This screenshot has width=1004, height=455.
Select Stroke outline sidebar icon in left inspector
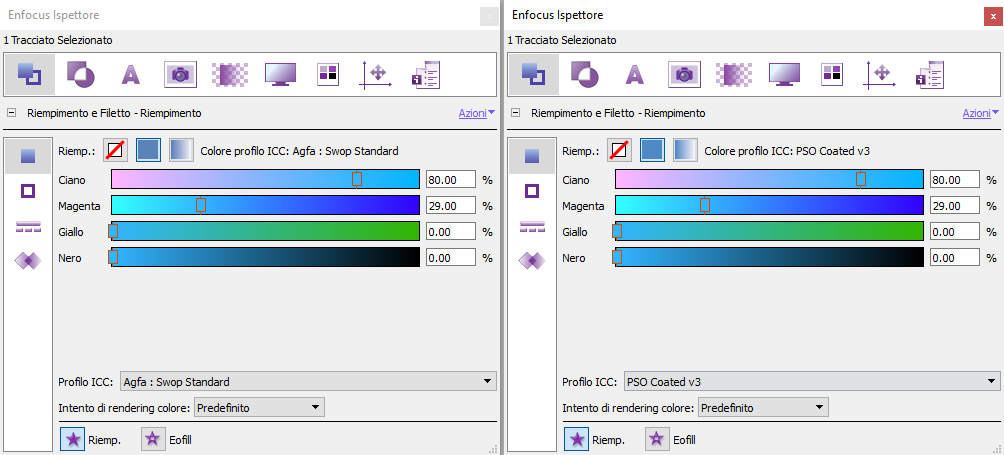point(28,191)
